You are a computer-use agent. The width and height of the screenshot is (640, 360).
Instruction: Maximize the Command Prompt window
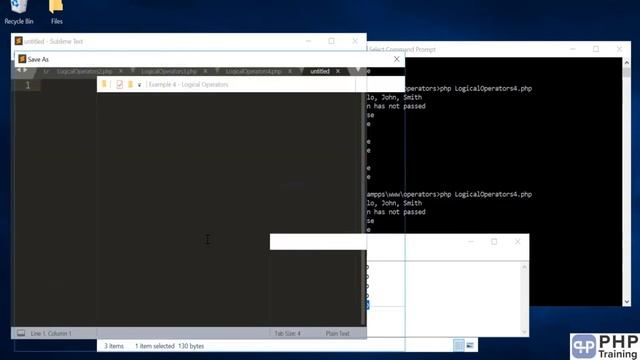pyautogui.click(x=596, y=49)
